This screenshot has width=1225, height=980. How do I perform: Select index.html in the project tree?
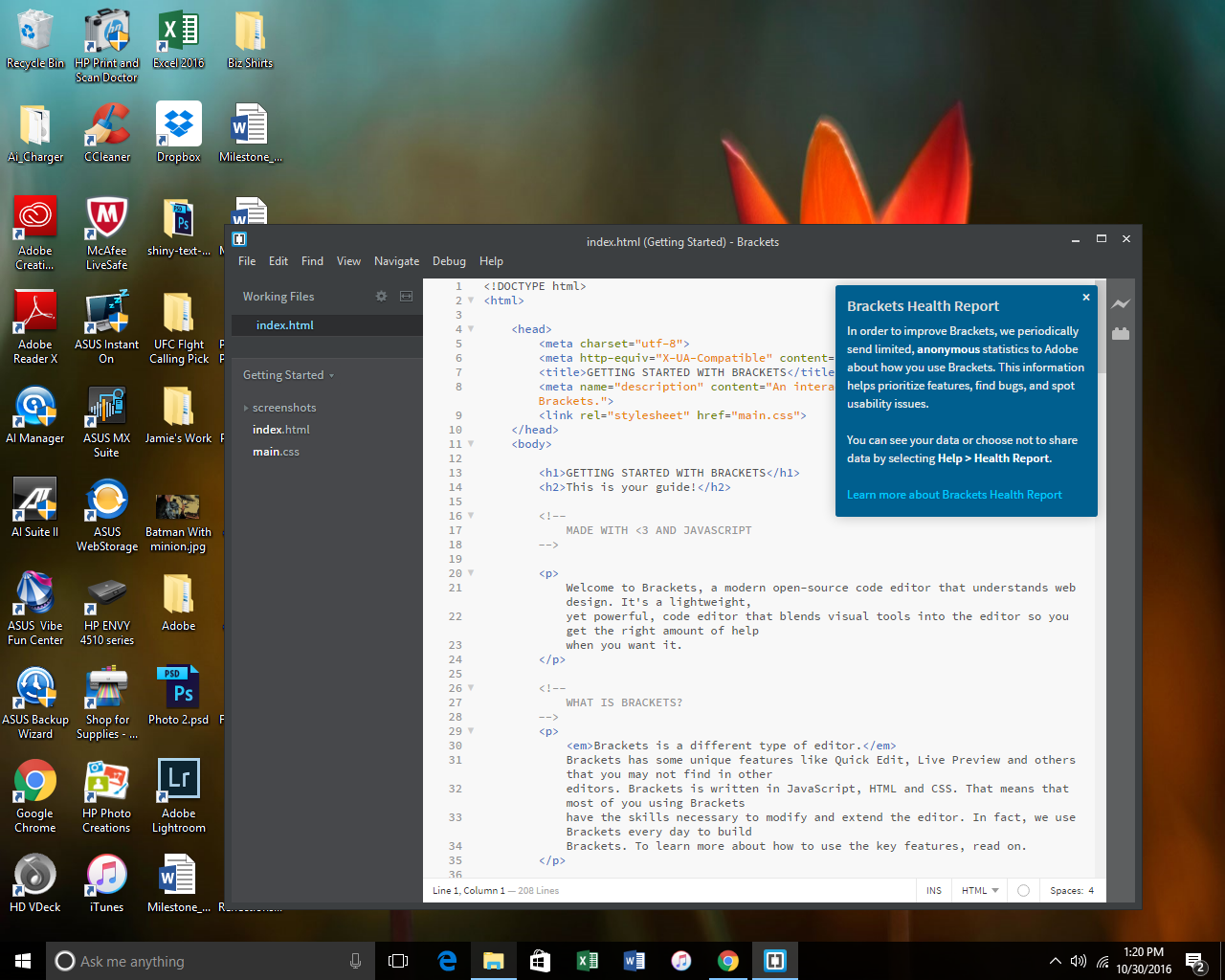click(281, 430)
